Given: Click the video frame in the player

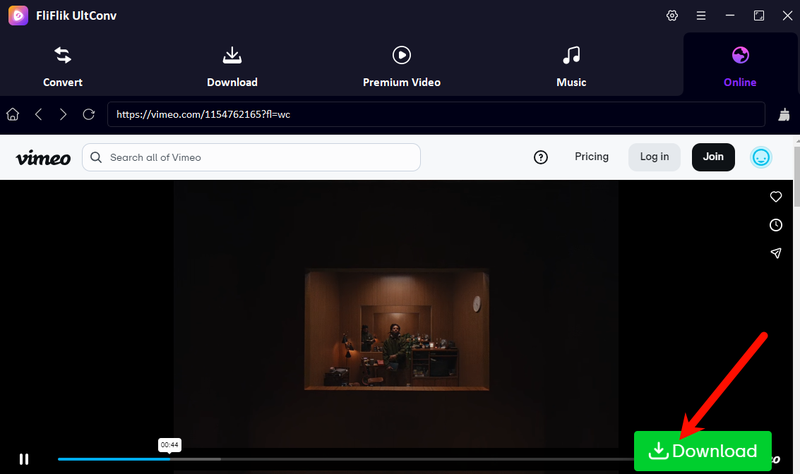Looking at the screenshot, I should pyautogui.click(x=396, y=314).
